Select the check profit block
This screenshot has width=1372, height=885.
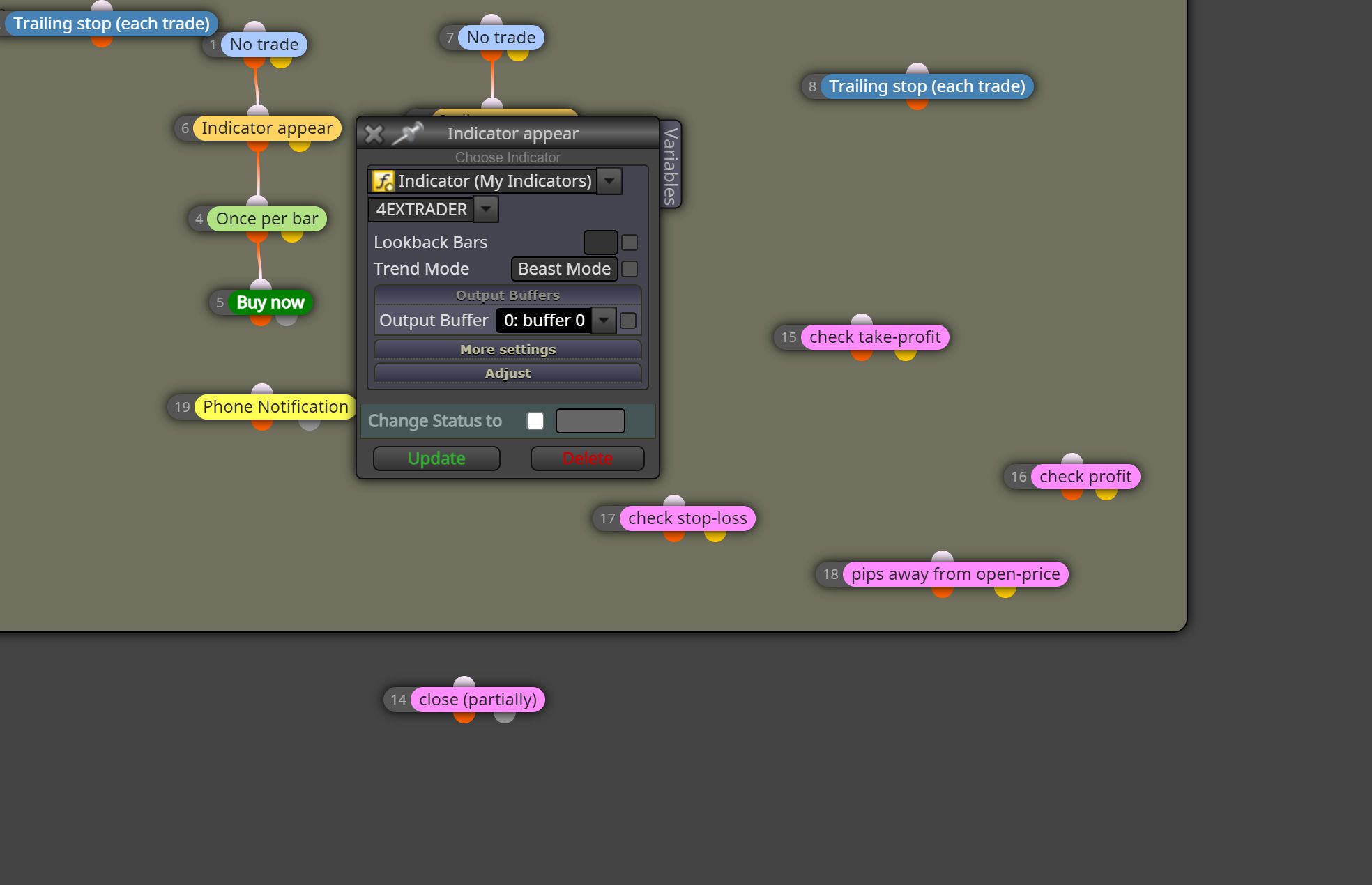pos(1085,477)
